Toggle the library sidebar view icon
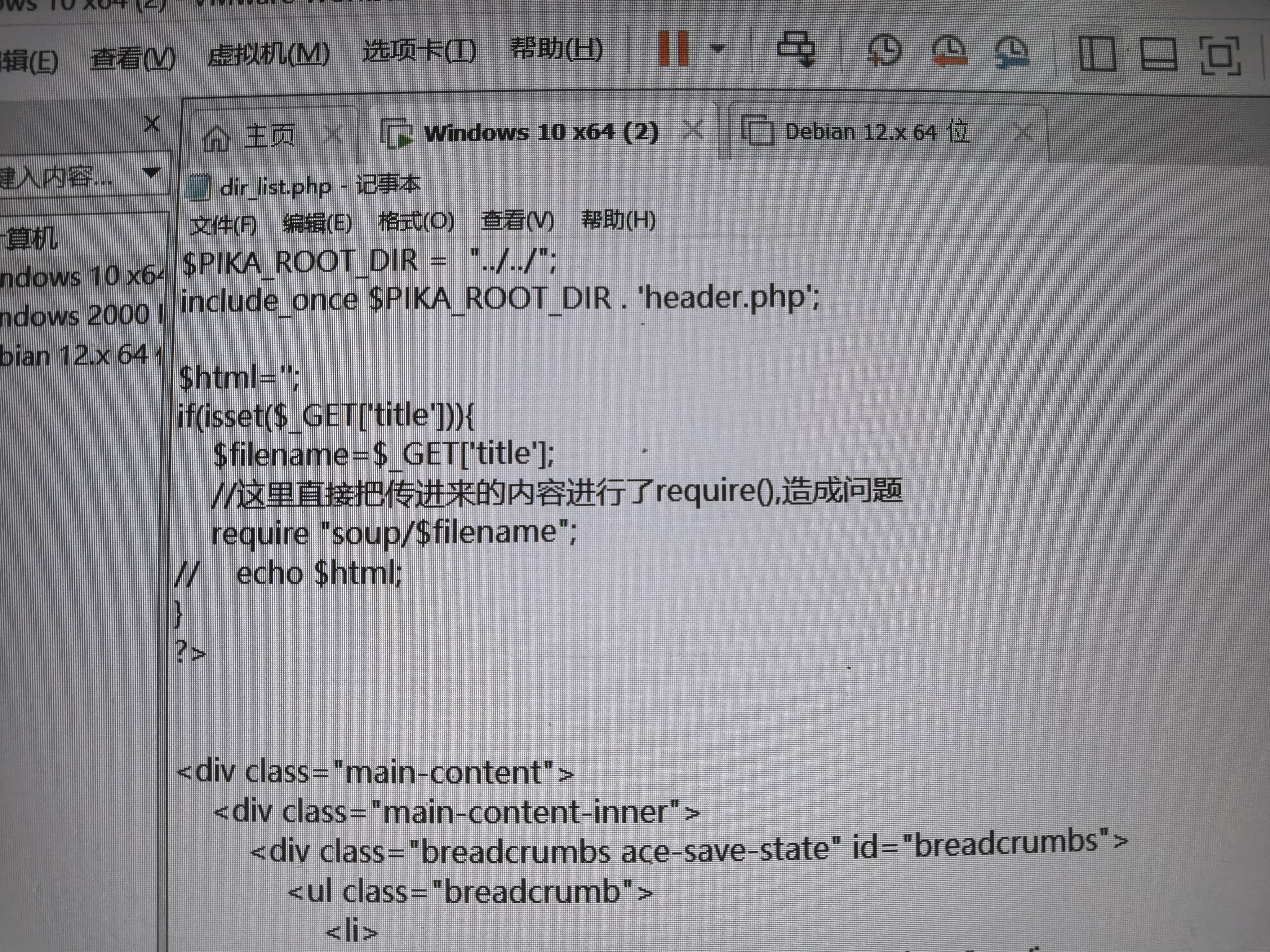This screenshot has width=1270, height=952. [x=1097, y=54]
